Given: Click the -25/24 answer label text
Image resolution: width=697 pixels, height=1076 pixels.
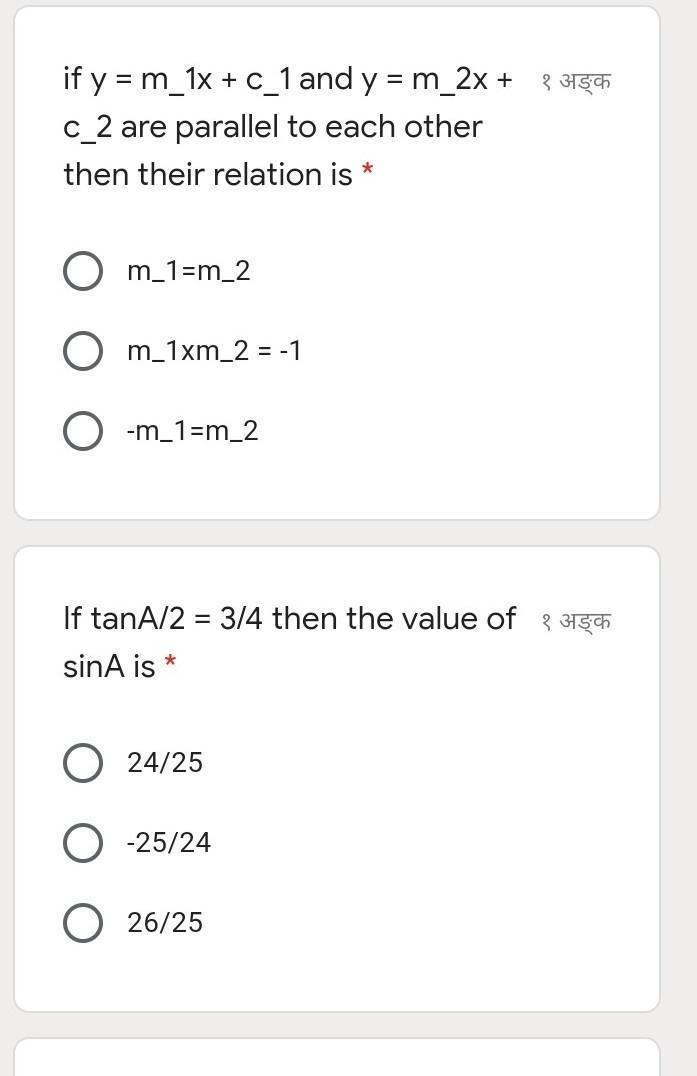Looking at the screenshot, I should coord(169,843).
